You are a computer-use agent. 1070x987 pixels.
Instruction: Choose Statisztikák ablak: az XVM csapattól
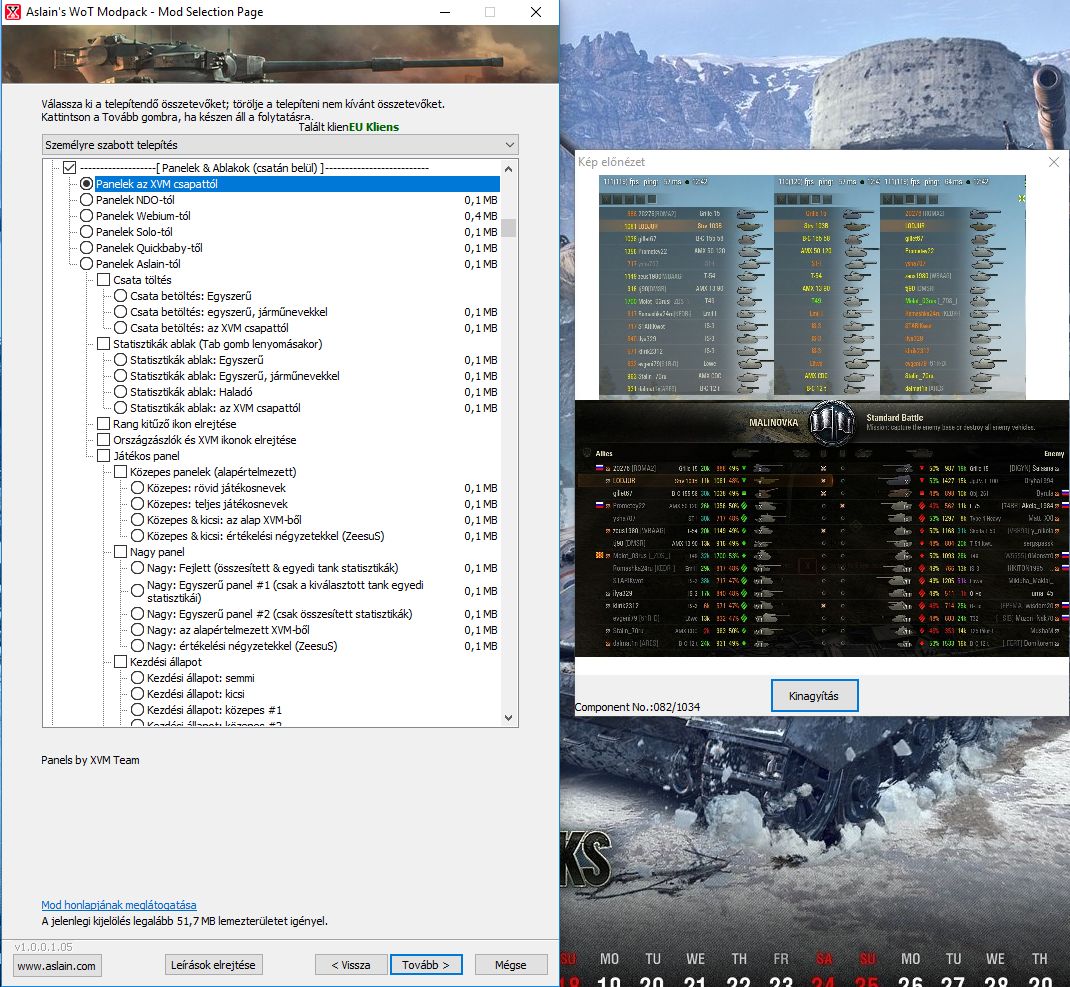tap(121, 408)
